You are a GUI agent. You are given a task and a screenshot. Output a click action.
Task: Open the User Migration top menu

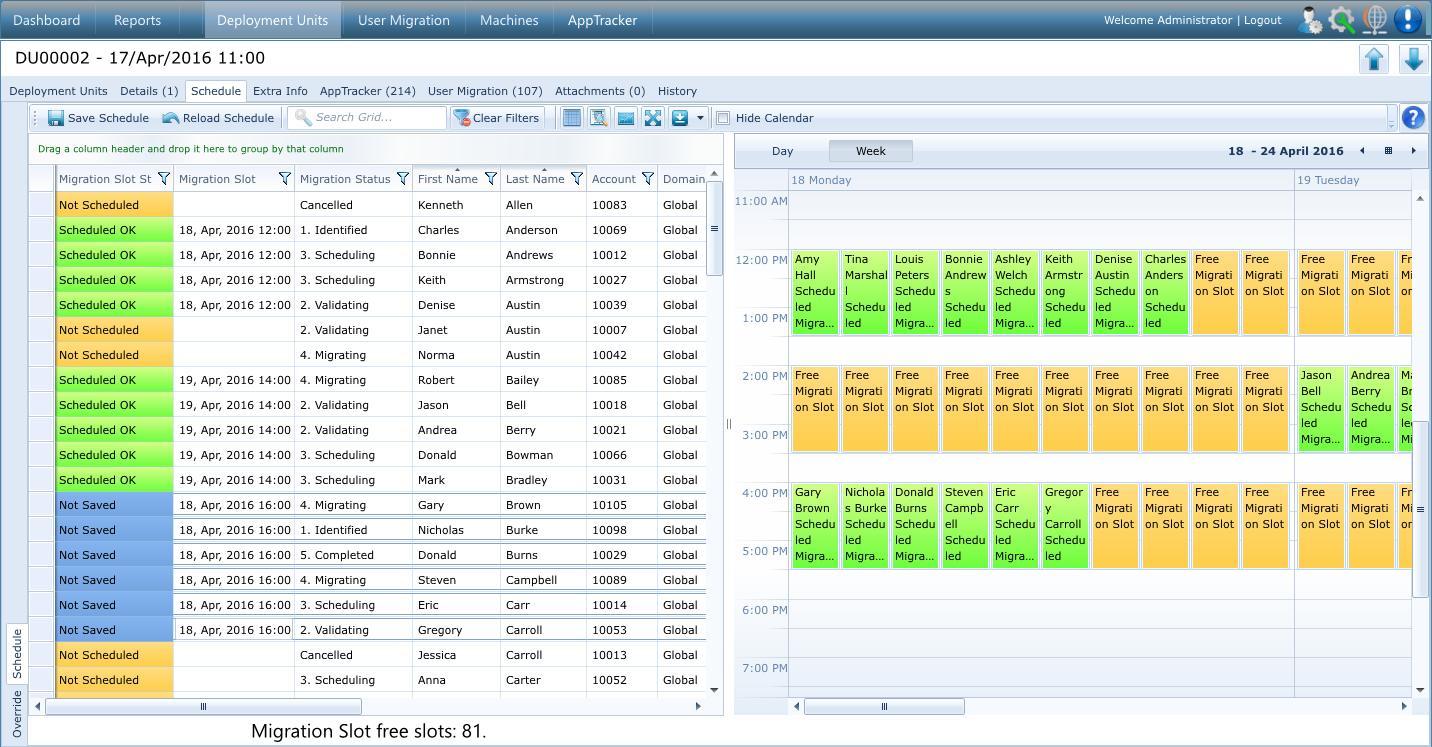(403, 20)
